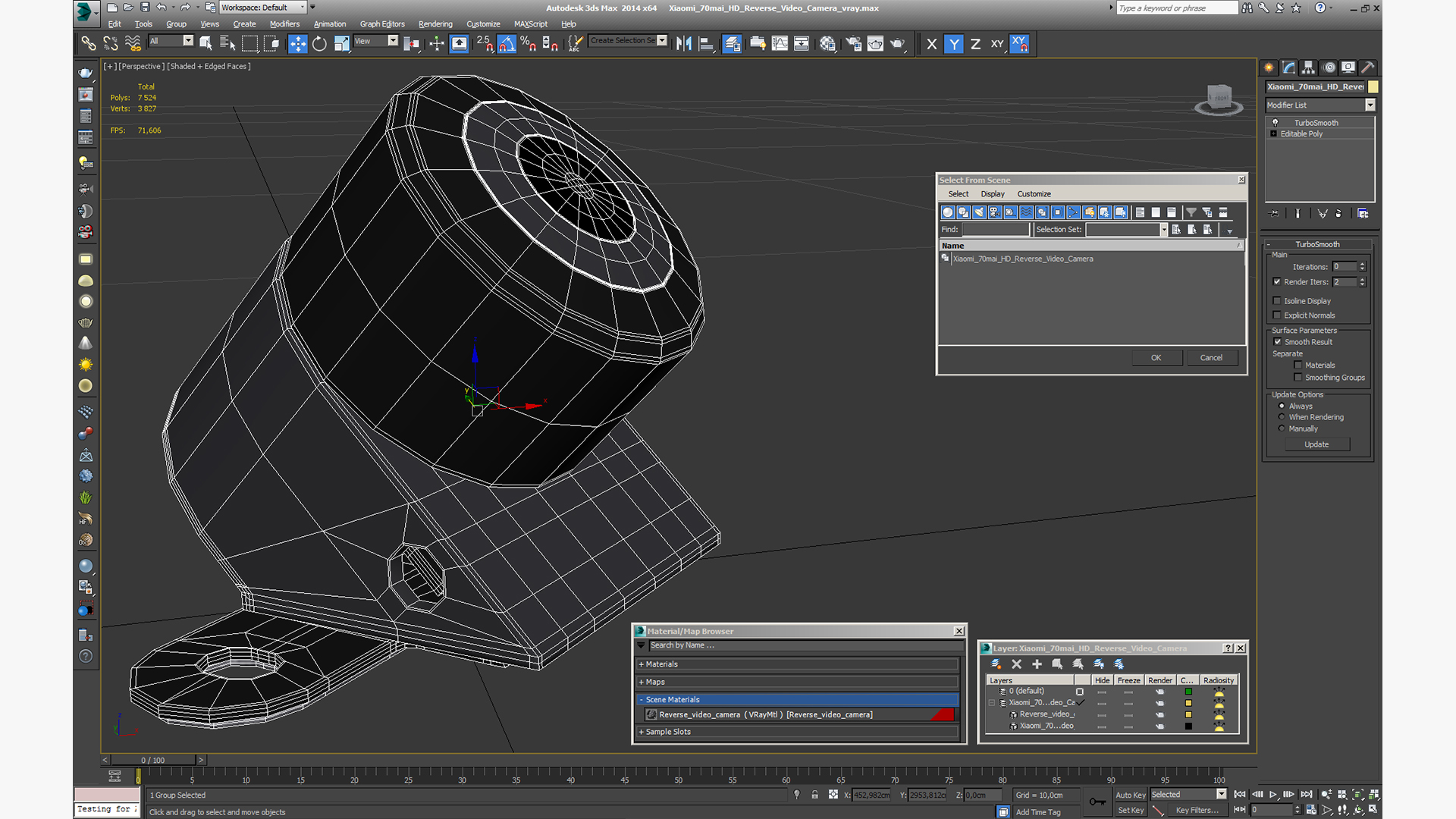Image resolution: width=1456 pixels, height=819 pixels.
Task: Open the Graph Editors menu
Action: 382,24
